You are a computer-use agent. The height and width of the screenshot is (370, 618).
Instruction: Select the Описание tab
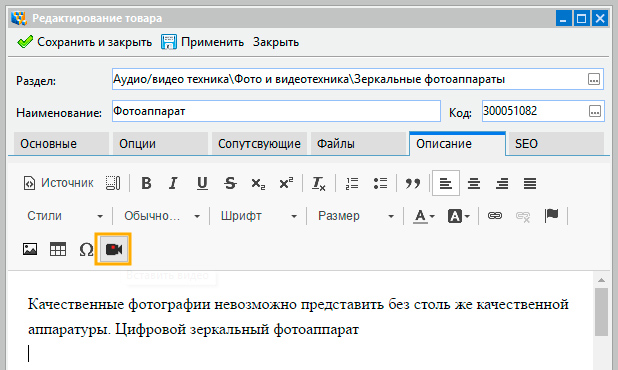tap(457, 144)
